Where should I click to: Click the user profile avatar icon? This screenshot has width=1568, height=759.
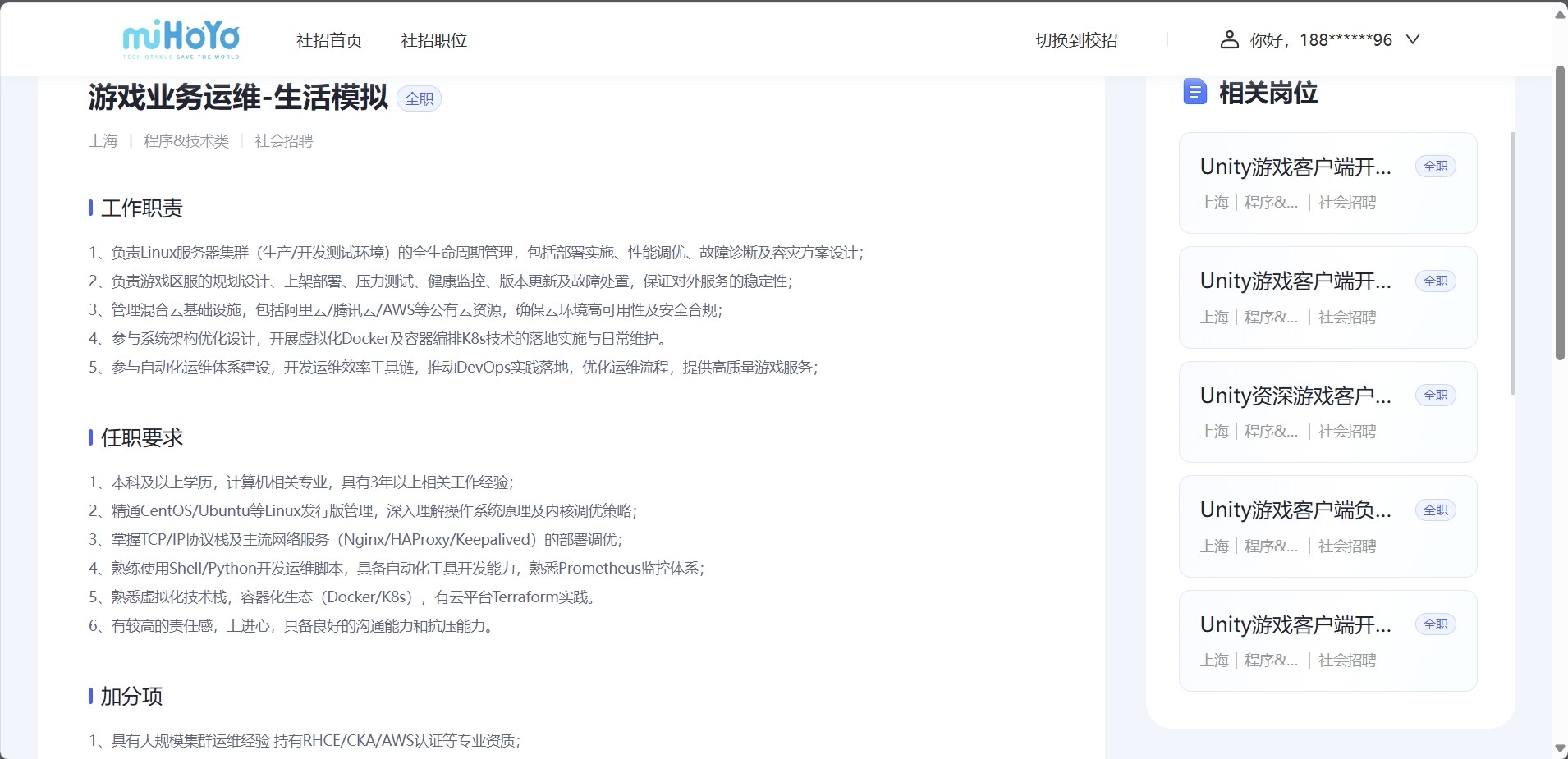point(1229,39)
